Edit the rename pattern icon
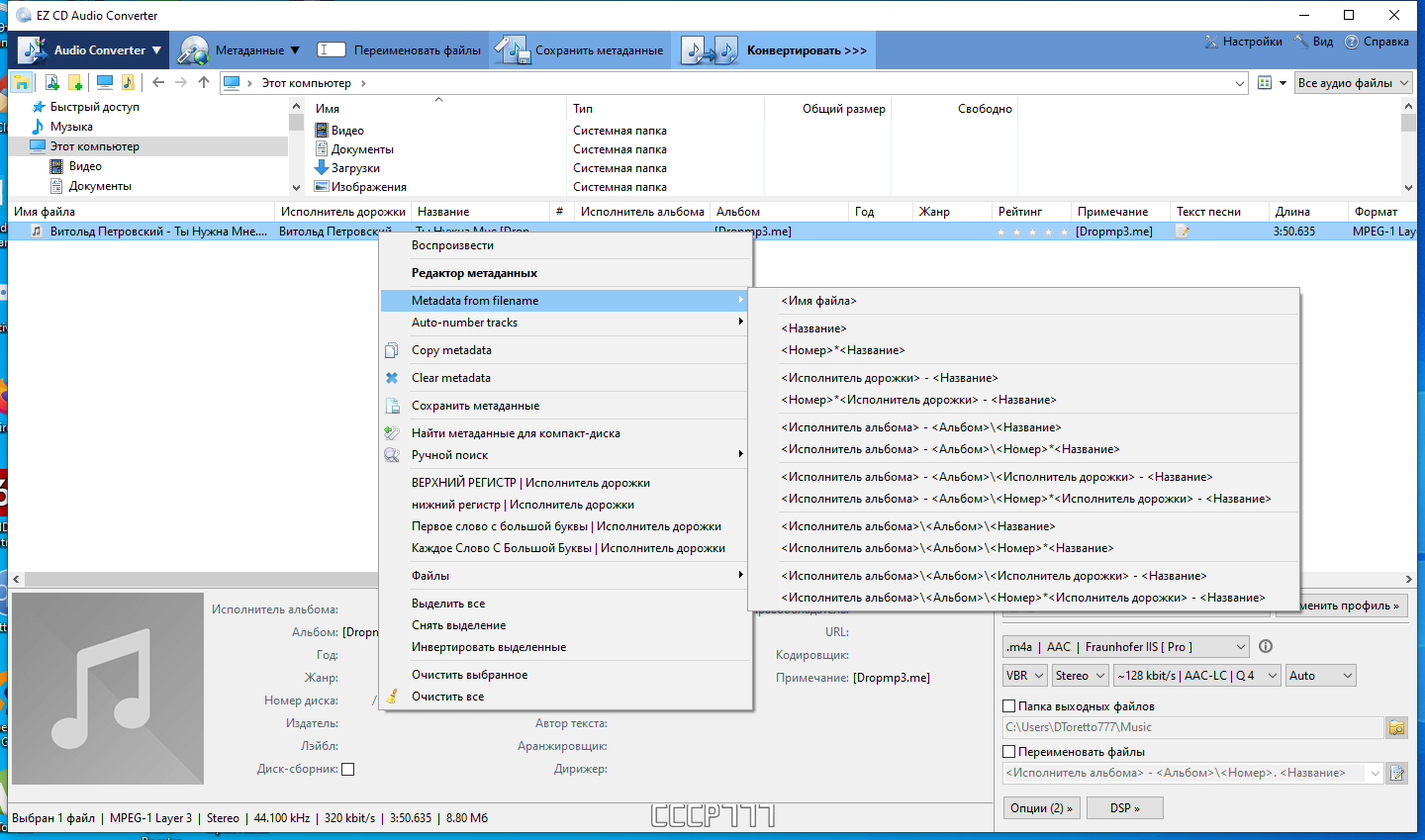Screen dimensions: 1425x840 [x=1396, y=774]
